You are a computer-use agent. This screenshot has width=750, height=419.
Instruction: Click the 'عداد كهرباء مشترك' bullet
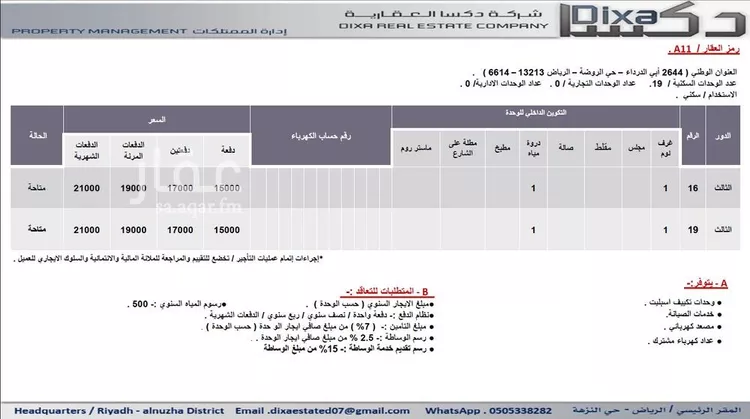click(684, 341)
